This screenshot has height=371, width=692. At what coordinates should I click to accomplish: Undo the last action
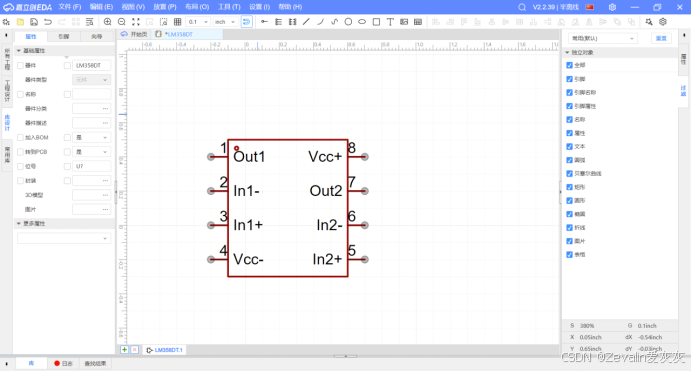click(48, 22)
